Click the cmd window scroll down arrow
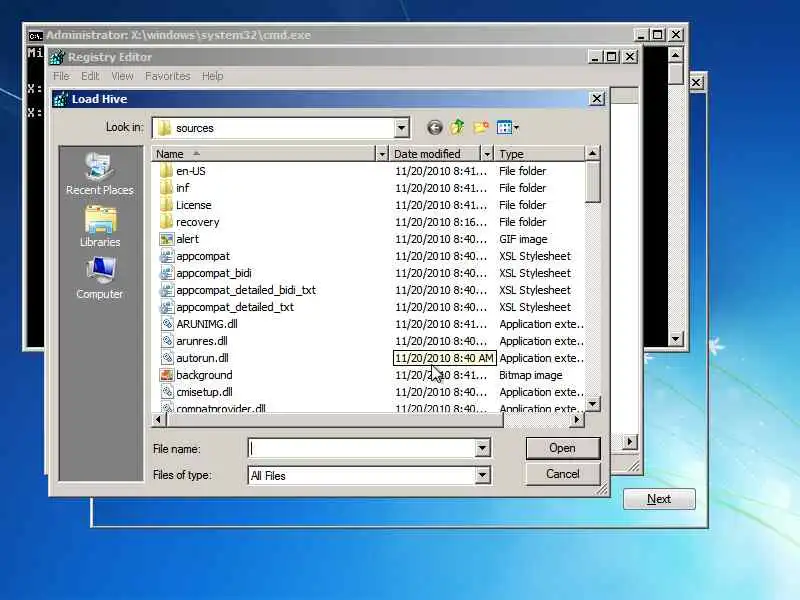This screenshot has width=800, height=600. [676, 339]
